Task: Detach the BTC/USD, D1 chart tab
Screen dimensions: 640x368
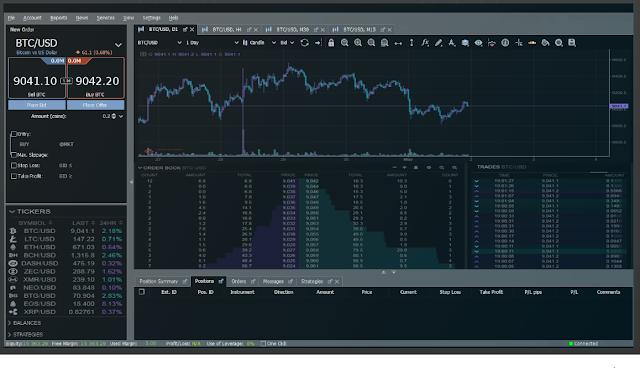Action: point(185,29)
